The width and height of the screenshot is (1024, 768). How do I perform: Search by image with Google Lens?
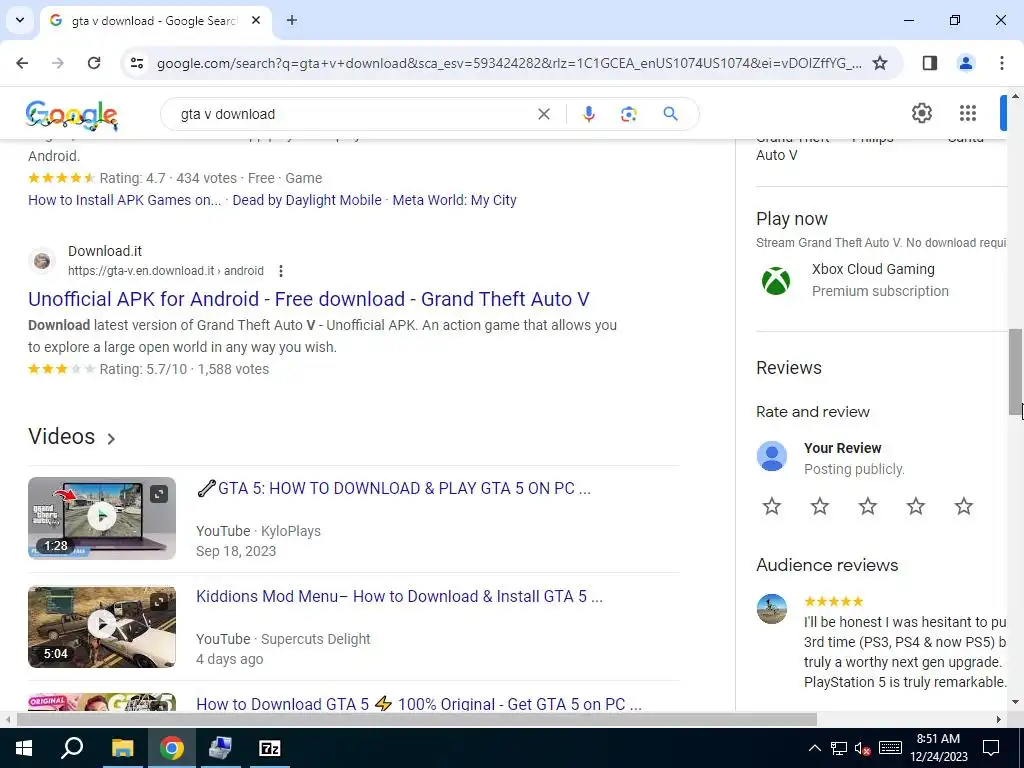[x=628, y=114]
